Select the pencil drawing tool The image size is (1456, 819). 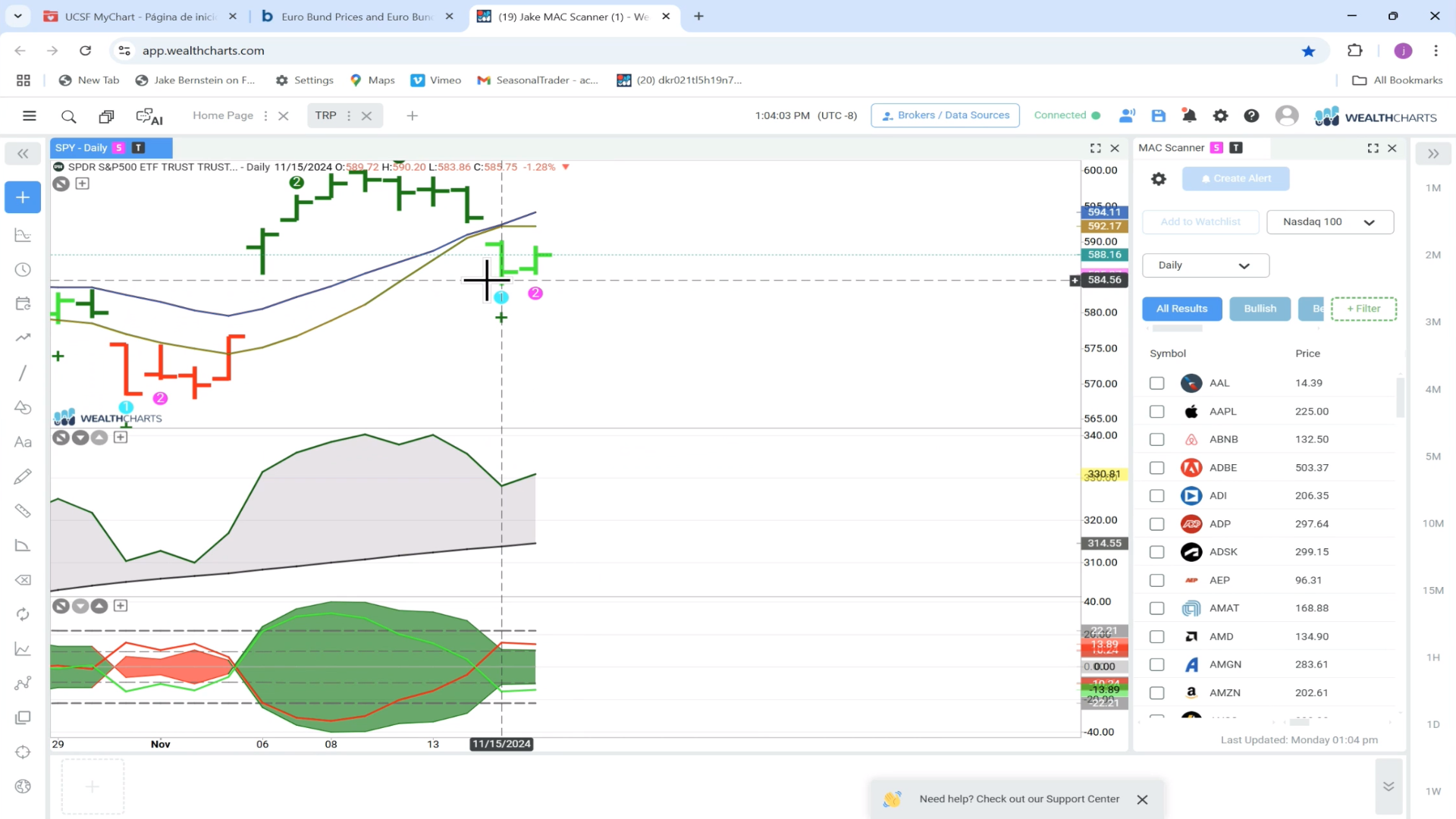tap(23, 476)
